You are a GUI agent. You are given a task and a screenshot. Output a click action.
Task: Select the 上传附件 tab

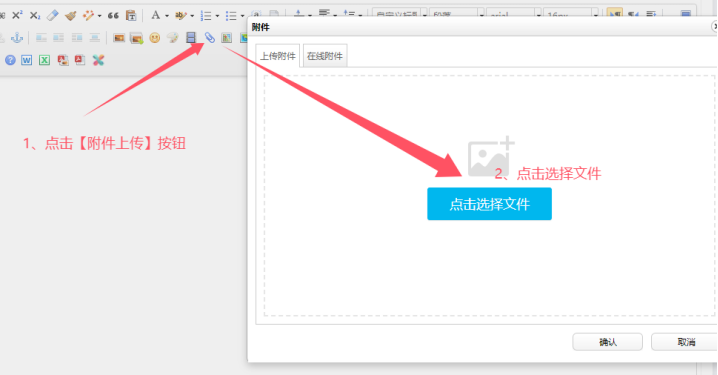(277, 56)
